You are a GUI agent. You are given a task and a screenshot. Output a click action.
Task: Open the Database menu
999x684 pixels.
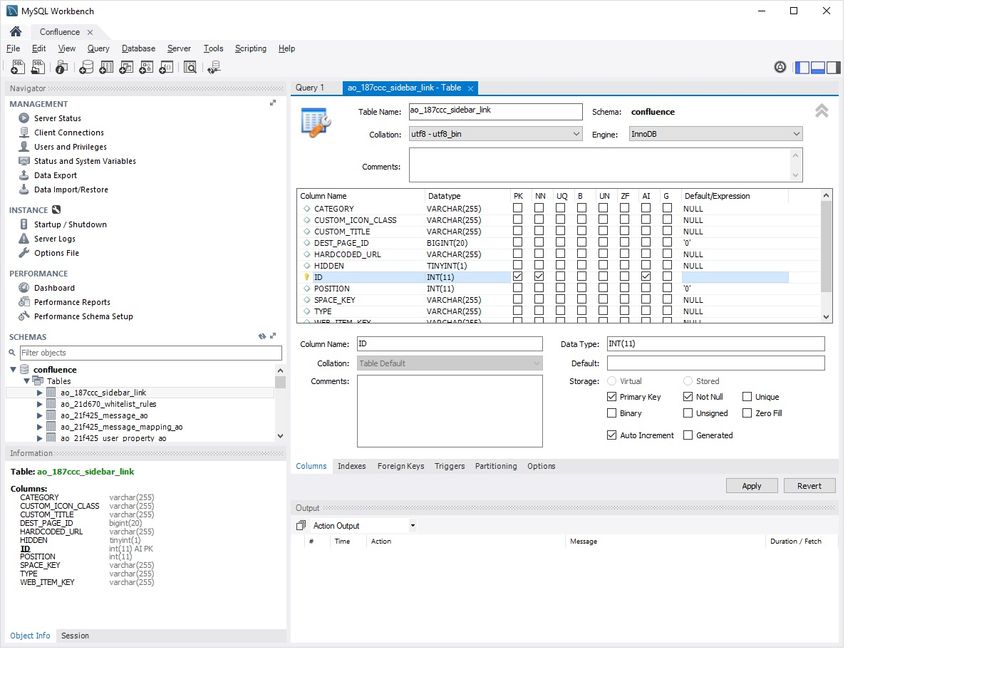[x=138, y=48]
